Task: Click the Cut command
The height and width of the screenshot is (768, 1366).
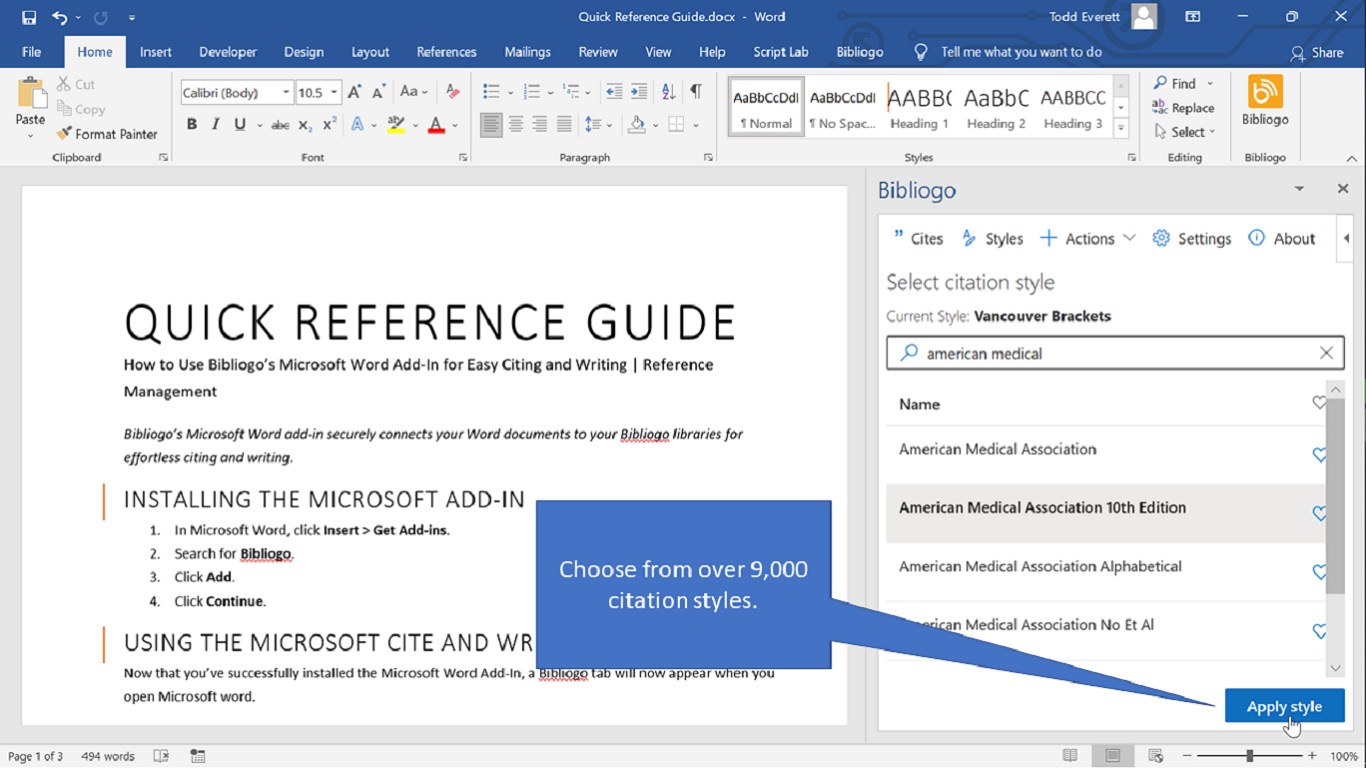Action: tap(76, 85)
